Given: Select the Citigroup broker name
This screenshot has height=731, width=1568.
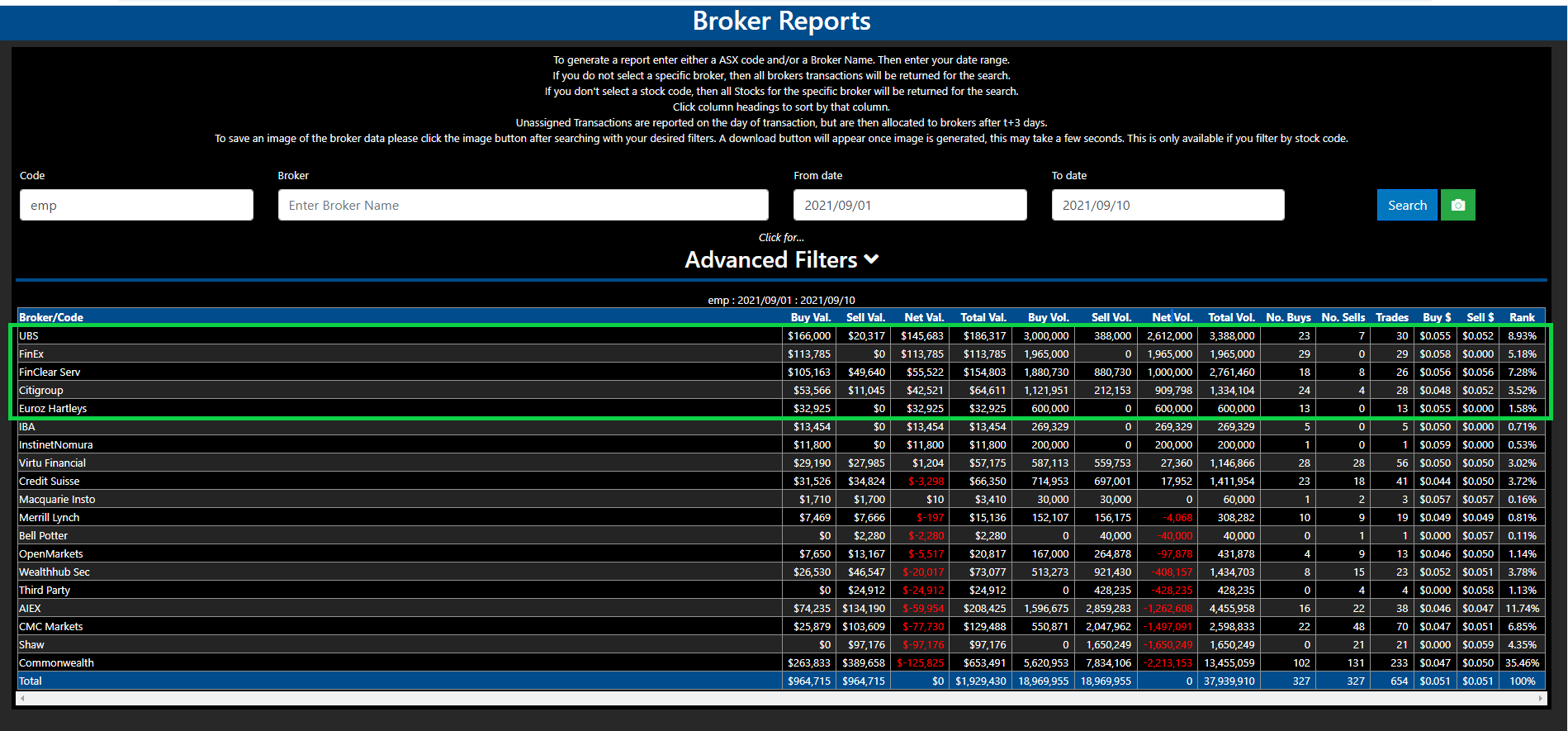Looking at the screenshot, I should (41, 390).
